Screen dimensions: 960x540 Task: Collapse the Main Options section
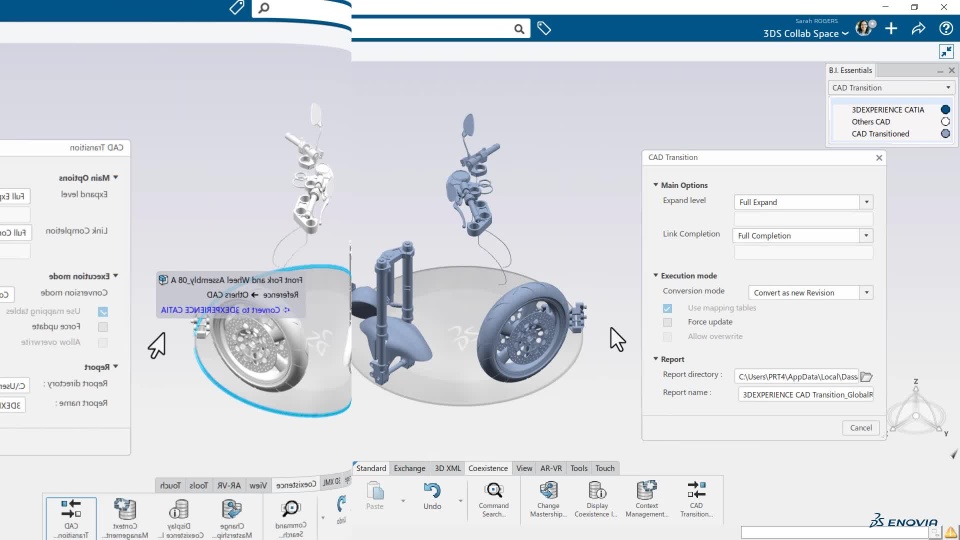(655, 185)
